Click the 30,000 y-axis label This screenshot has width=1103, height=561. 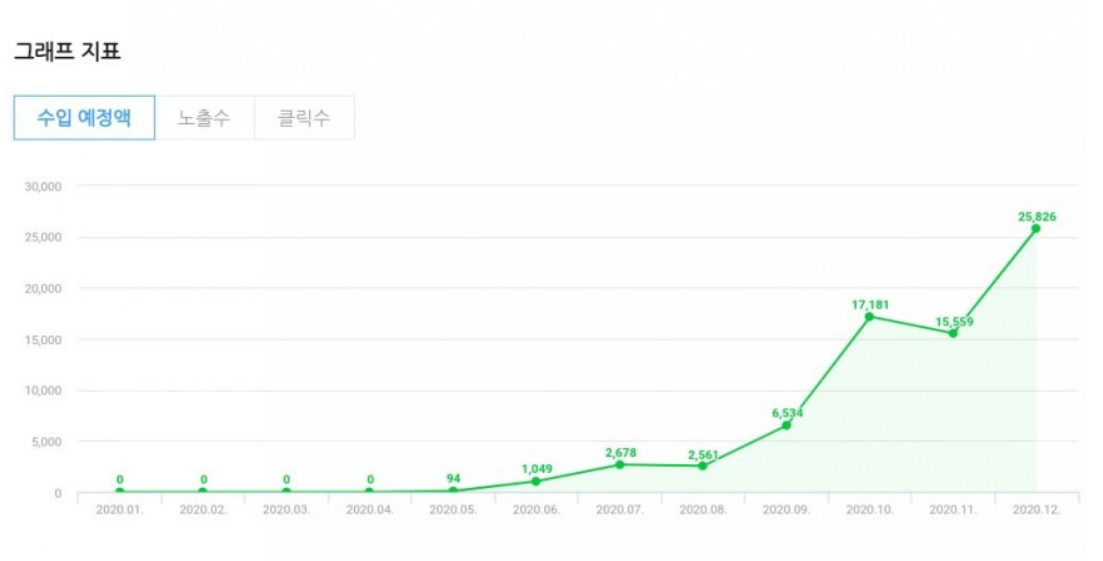coord(44,186)
